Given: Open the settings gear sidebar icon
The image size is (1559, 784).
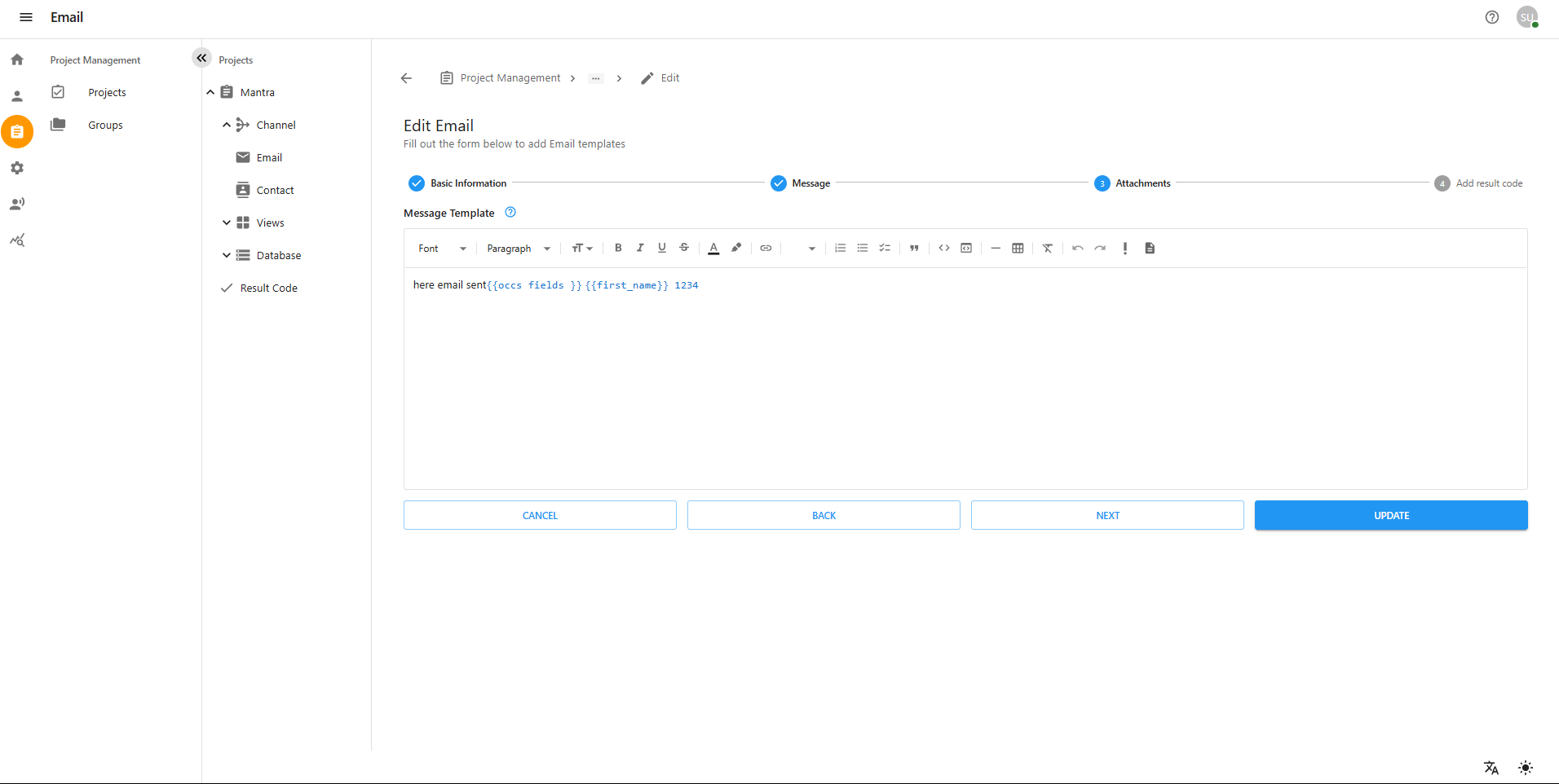Looking at the screenshot, I should click(17, 168).
